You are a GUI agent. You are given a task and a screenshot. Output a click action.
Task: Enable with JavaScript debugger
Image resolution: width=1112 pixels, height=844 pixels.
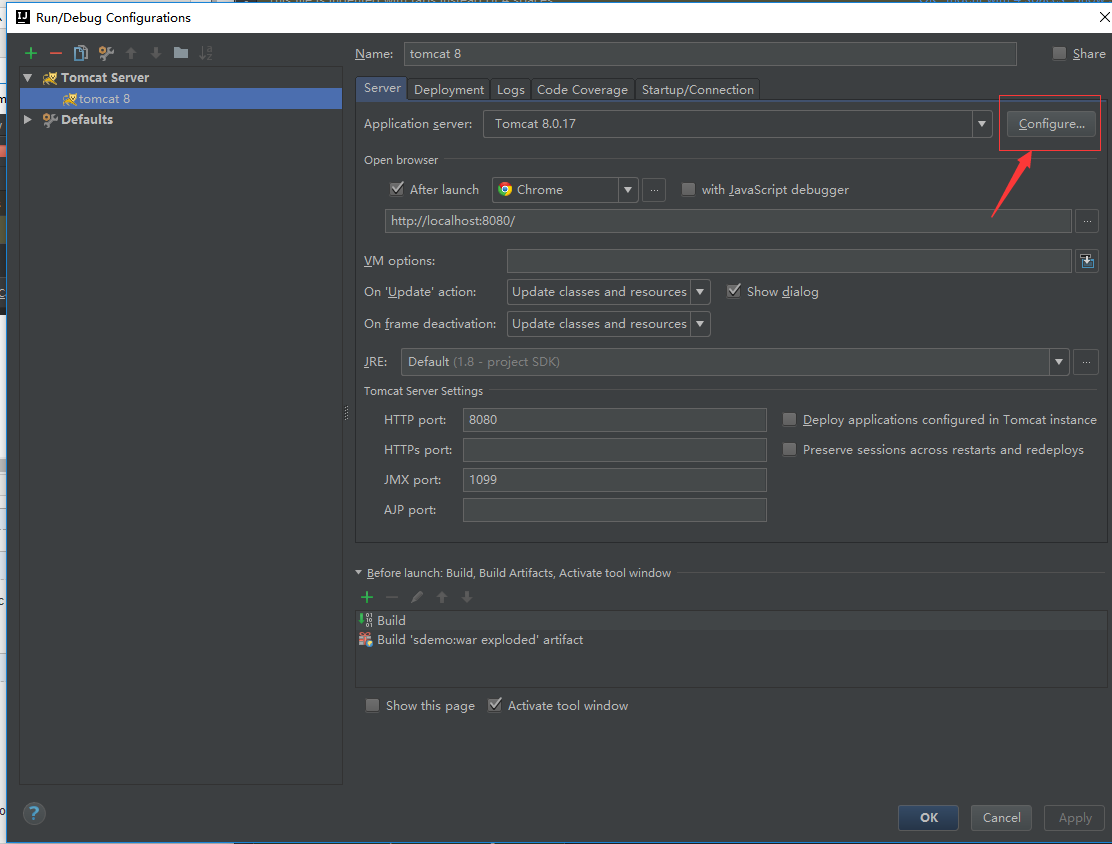pyautogui.click(x=688, y=189)
